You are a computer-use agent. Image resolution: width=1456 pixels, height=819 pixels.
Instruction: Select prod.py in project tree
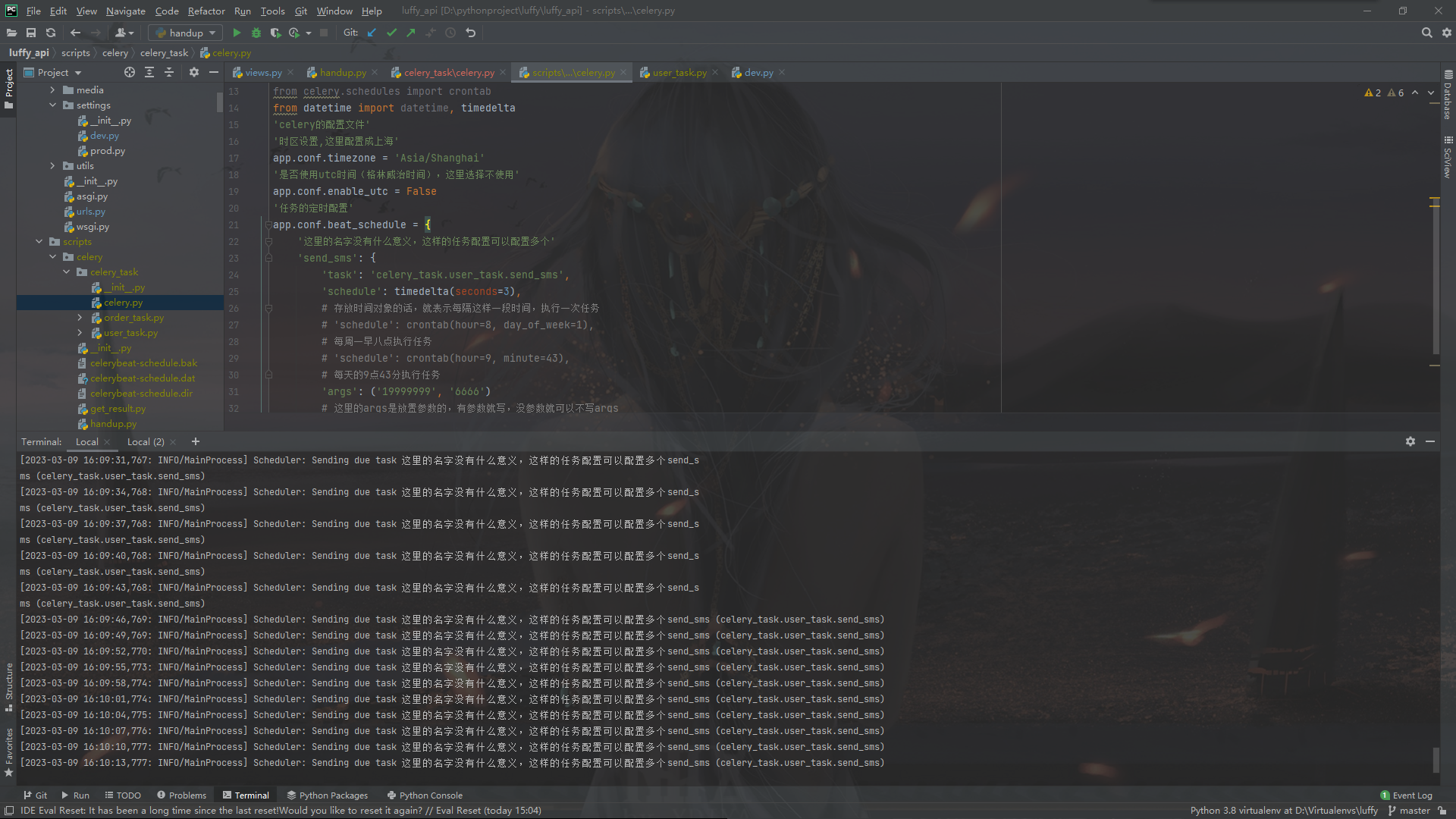(x=108, y=150)
